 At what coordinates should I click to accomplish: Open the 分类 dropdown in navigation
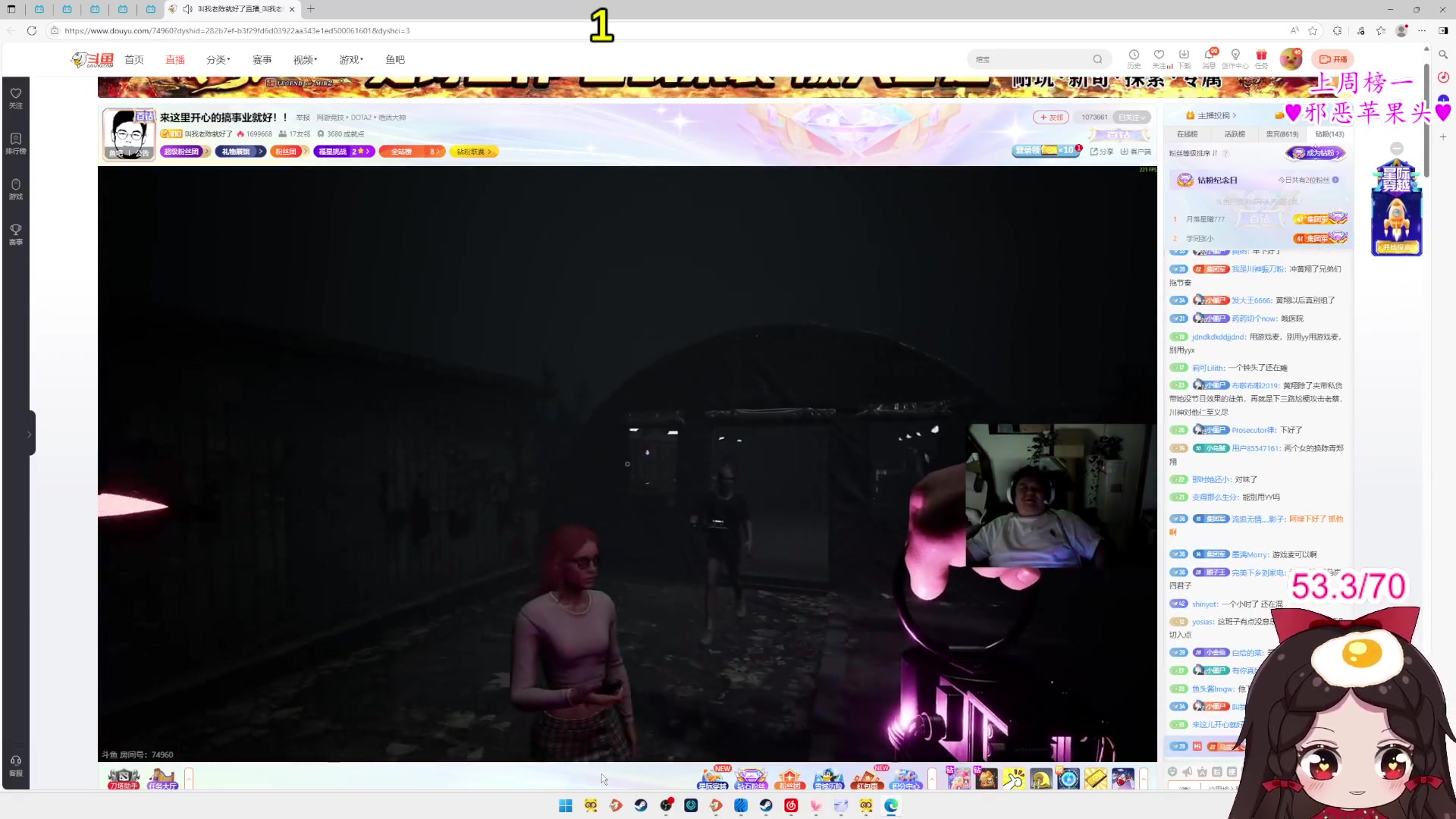[x=218, y=59]
